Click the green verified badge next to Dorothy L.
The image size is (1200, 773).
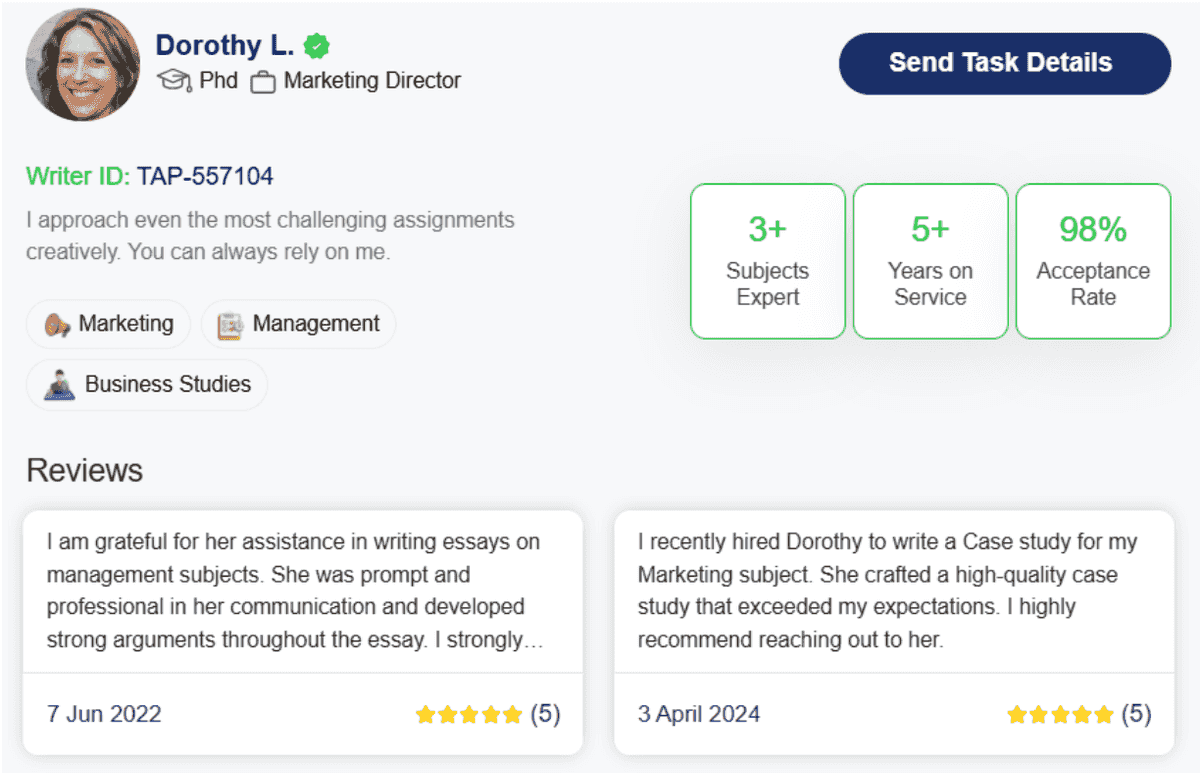click(x=317, y=46)
